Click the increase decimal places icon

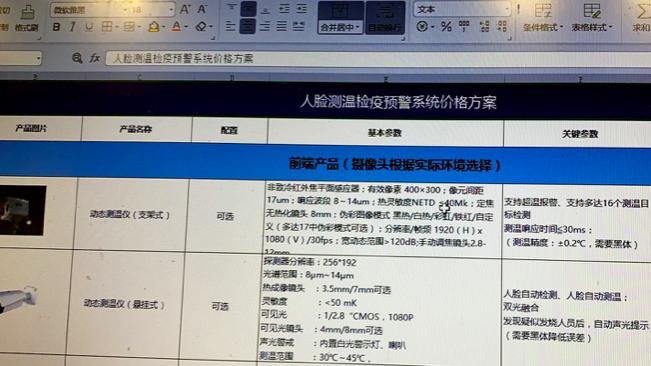[x=484, y=27]
